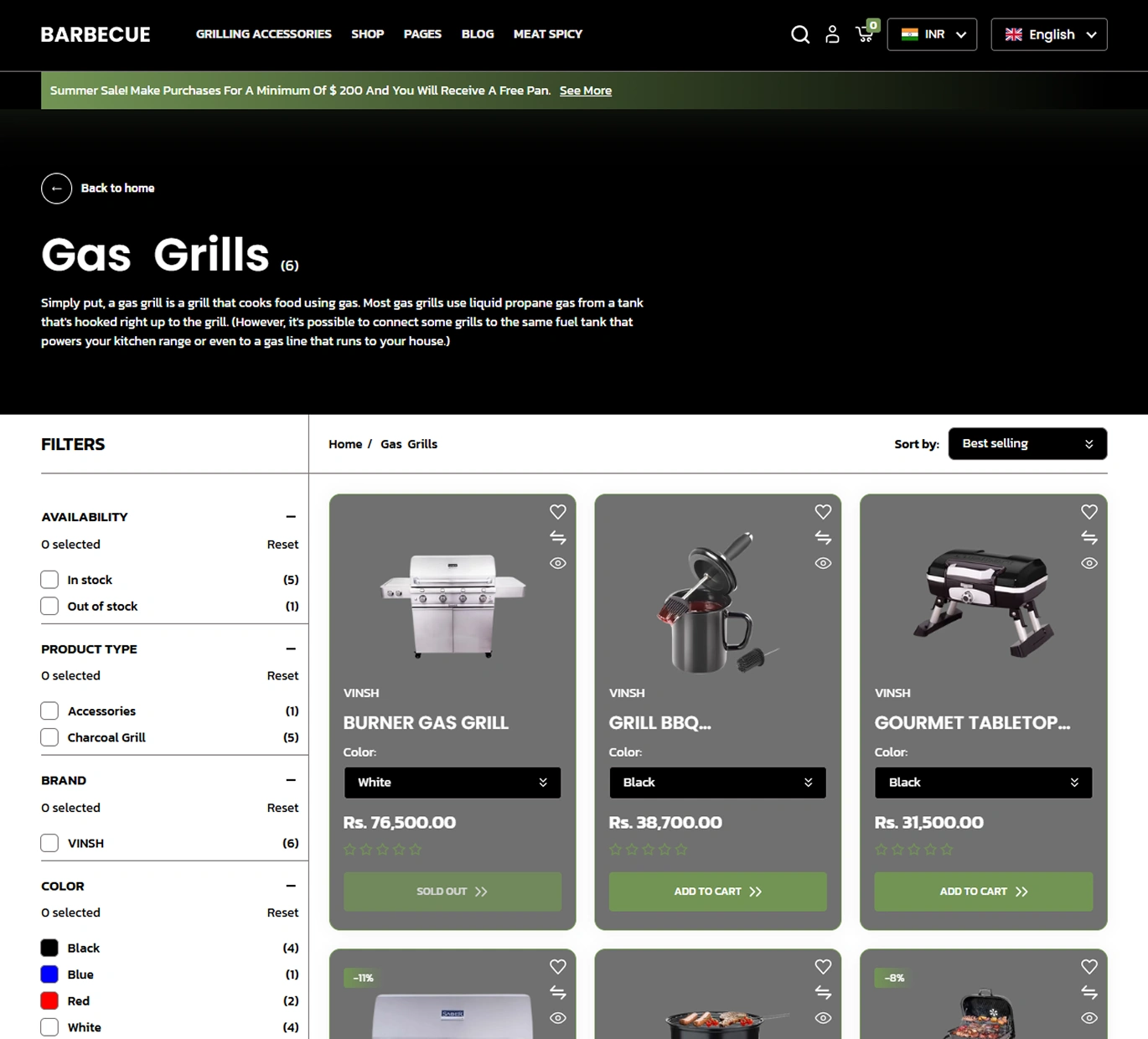Check the In stock filter
Image resolution: width=1148 pixels, height=1039 pixels.
pyautogui.click(x=49, y=580)
